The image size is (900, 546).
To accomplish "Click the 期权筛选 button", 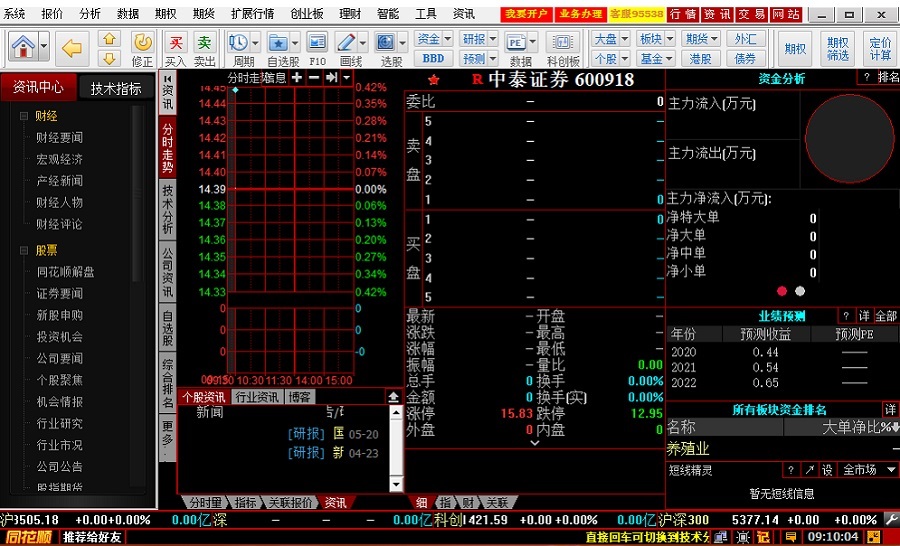I will point(837,49).
